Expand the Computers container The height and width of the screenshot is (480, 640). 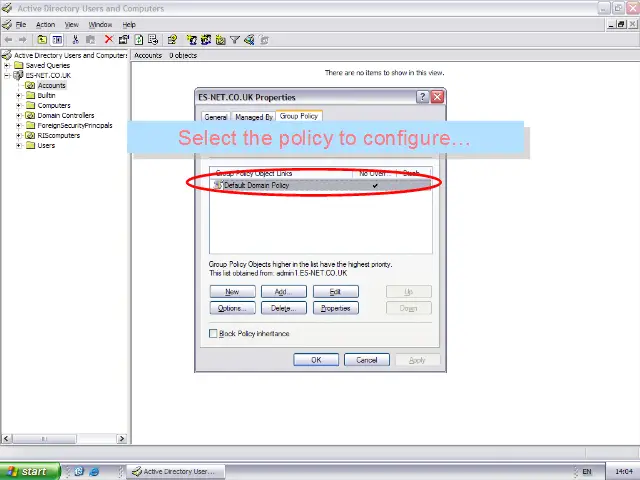19,105
